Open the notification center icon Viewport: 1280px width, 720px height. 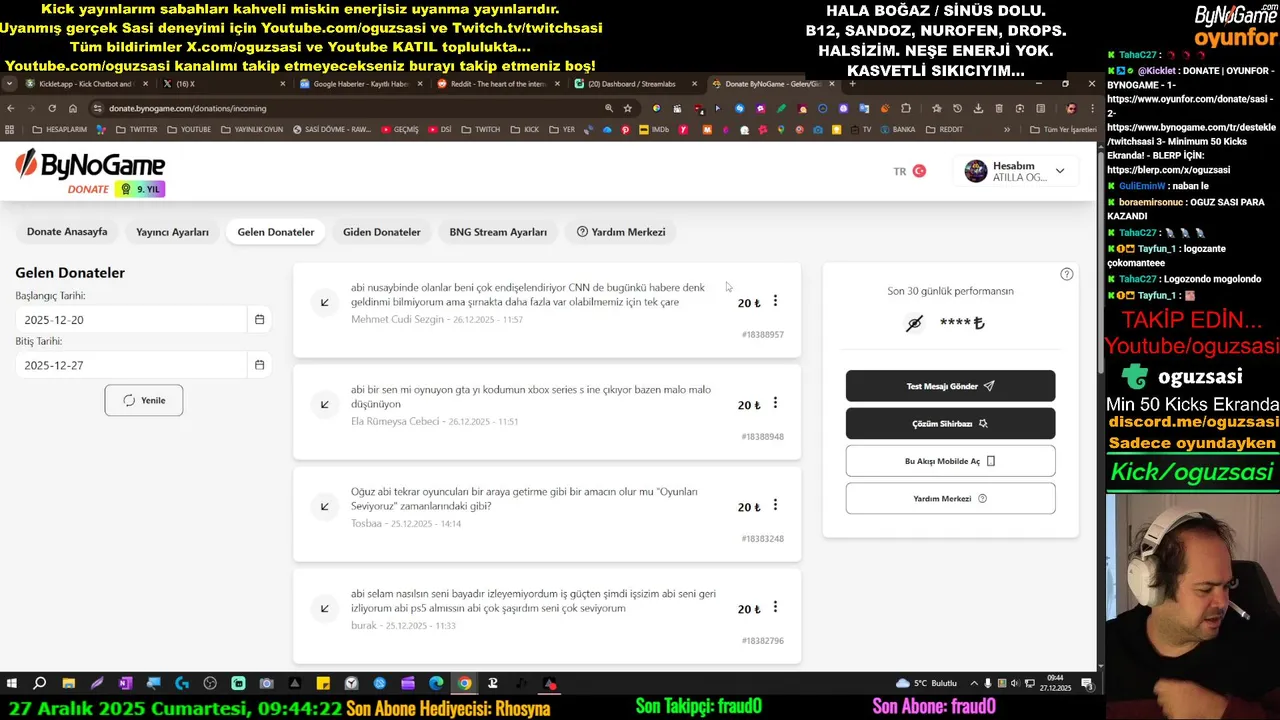coord(1087,683)
